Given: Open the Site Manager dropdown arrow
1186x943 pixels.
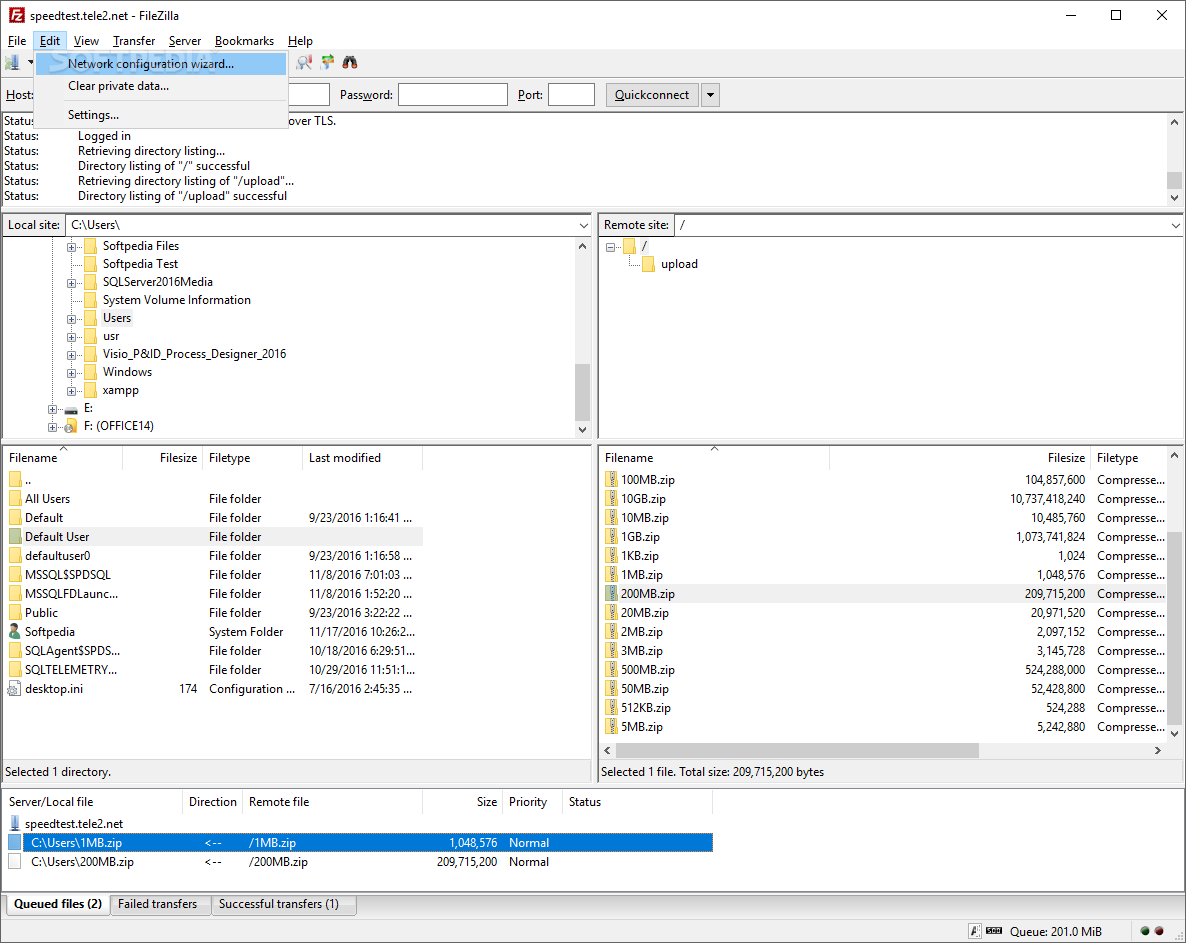Looking at the screenshot, I should pos(30,63).
